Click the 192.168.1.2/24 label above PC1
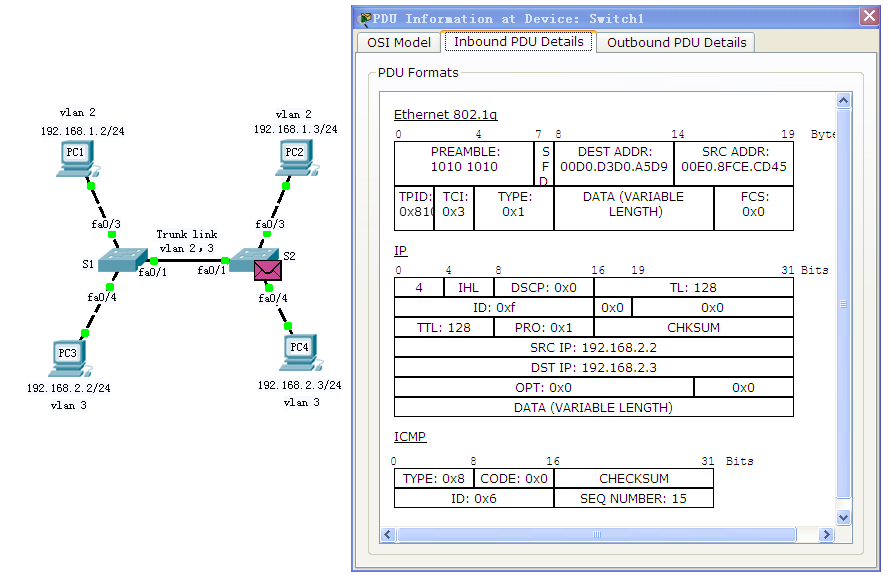 [x=83, y=131]
